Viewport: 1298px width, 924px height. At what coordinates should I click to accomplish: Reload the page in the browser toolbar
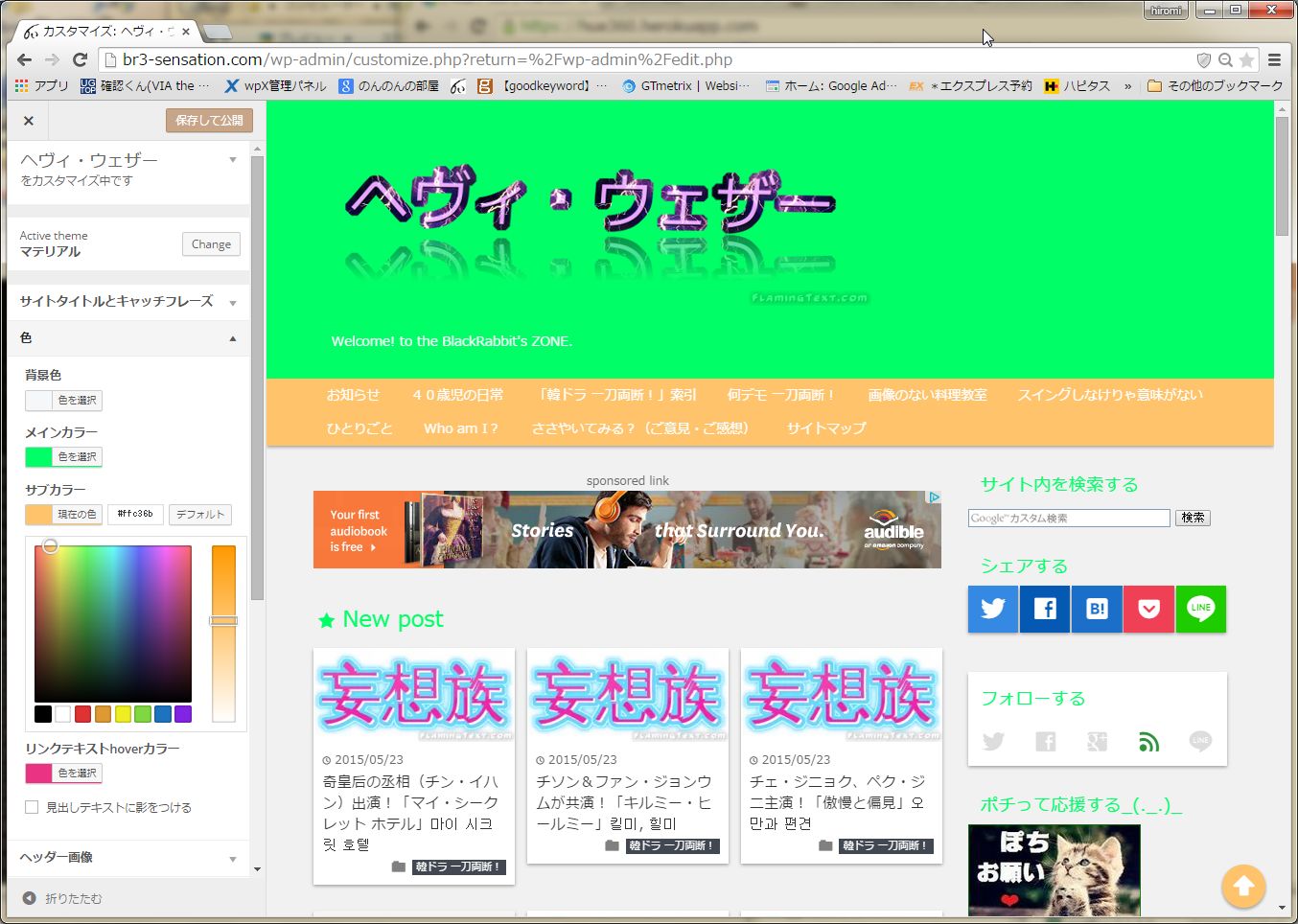click(x=81, y=59)
